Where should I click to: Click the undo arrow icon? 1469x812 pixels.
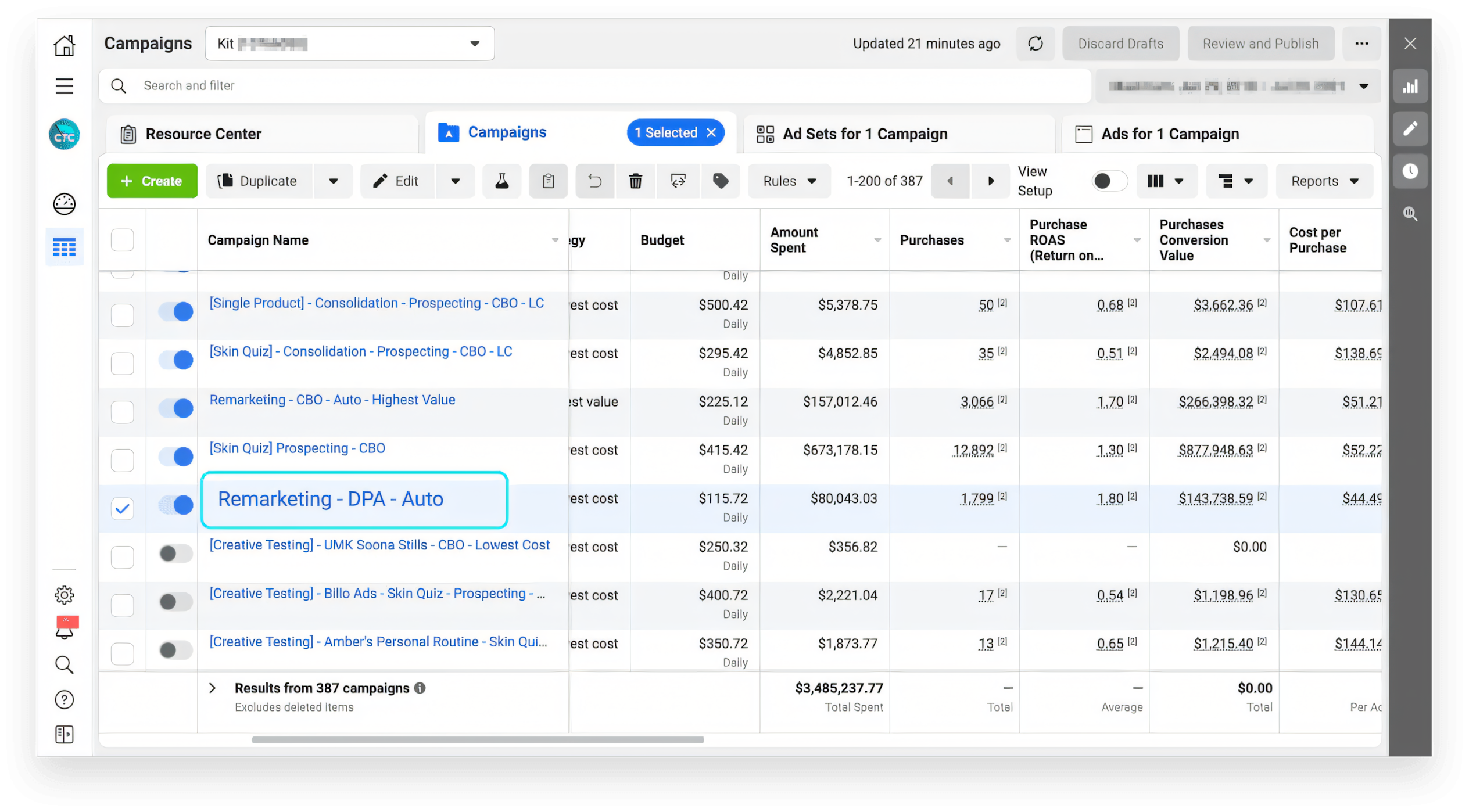tap(594, 181)
